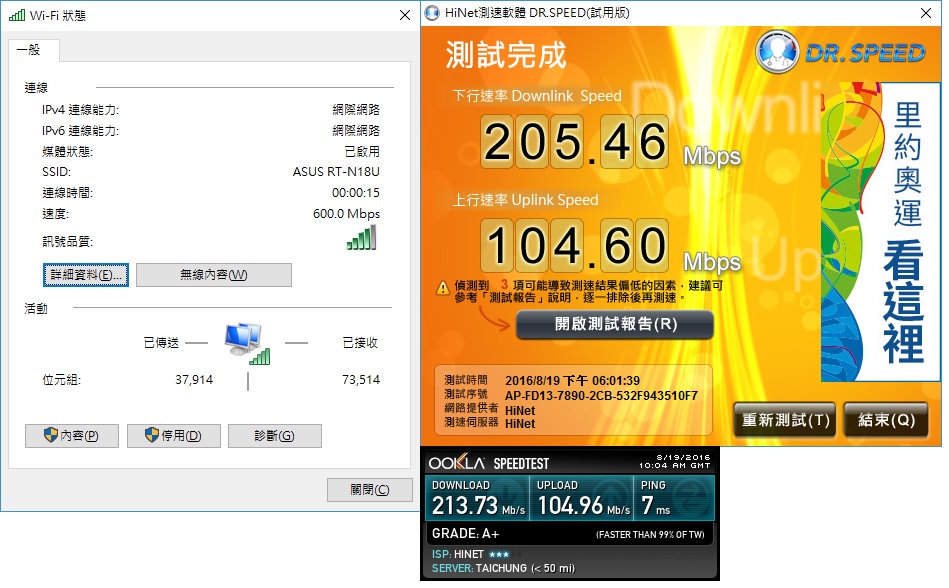
Task: Click the 診斷(G) diagnose button
Action: pyautogui.click(x=275, y=436)
